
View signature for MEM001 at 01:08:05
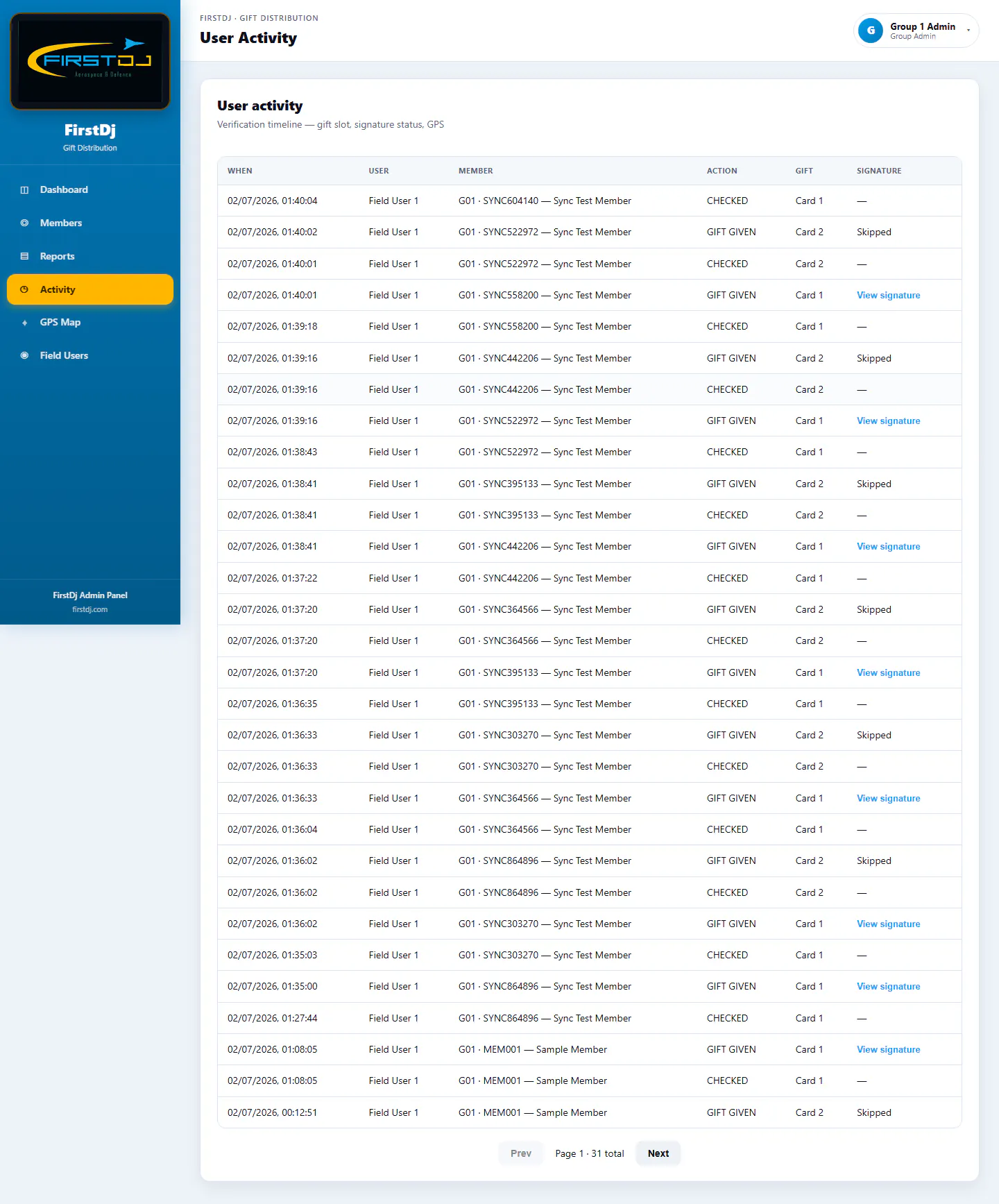point(888,1050)
